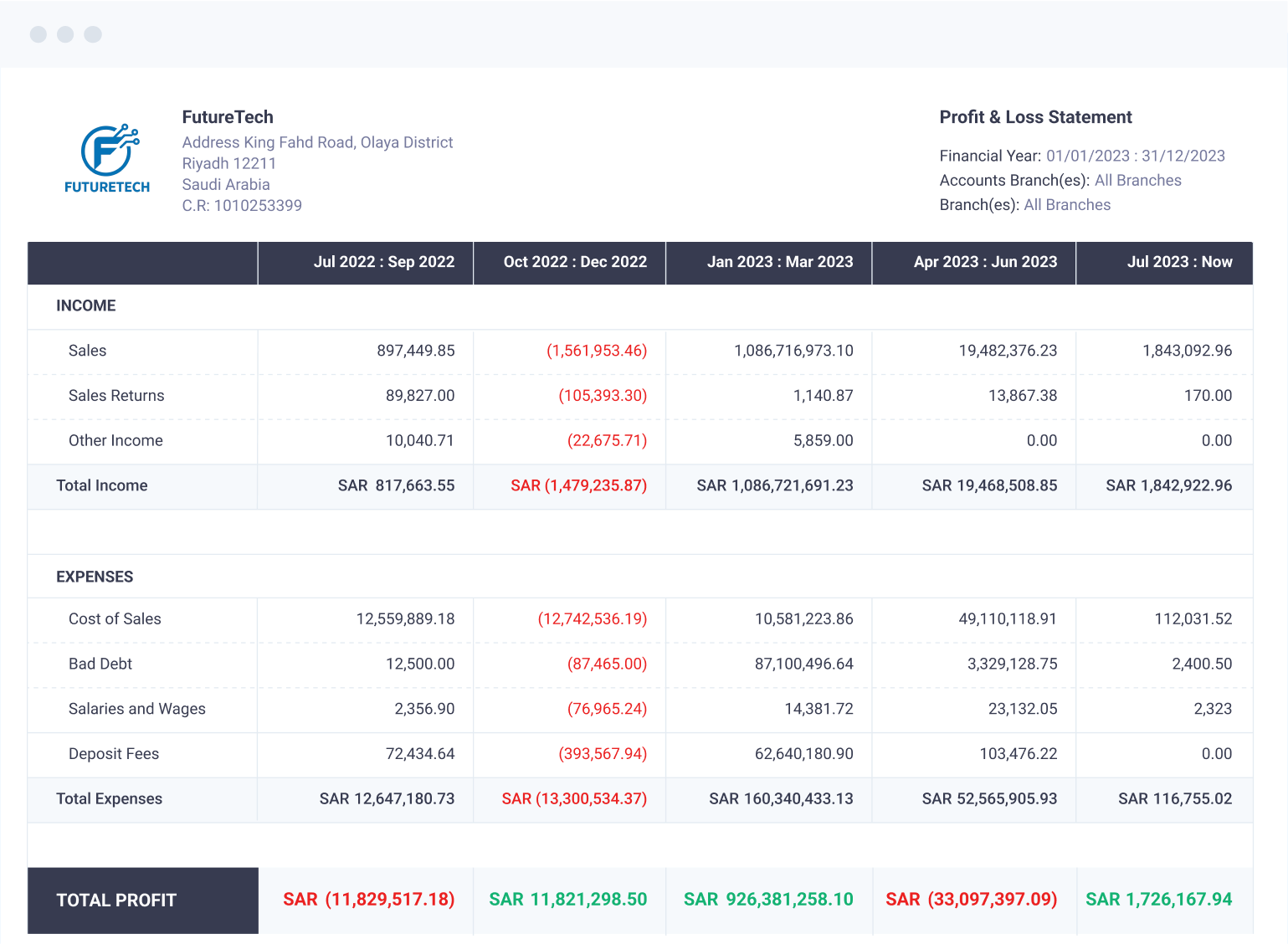This screenshot has height=944, width=1288.
Task: Expand the EXPENSES section row
Action: (x=95, y=577)
